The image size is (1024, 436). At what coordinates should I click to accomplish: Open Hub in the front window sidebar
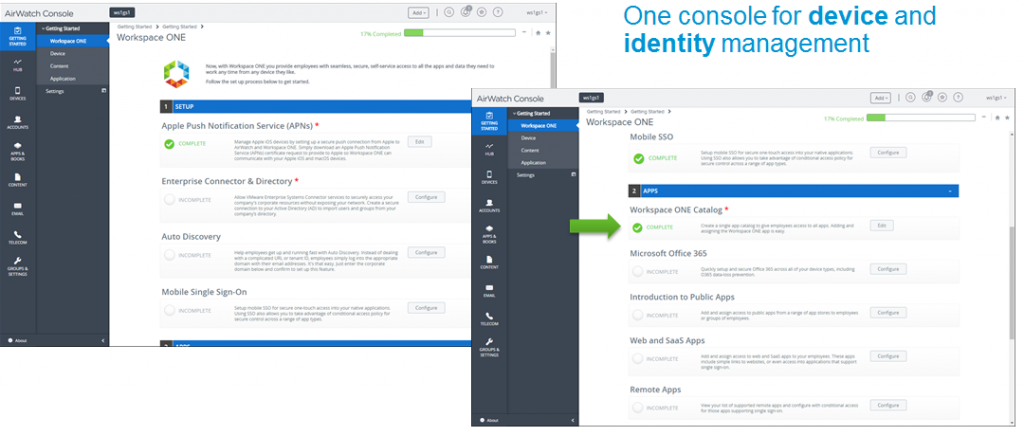[x=489, y=149]
